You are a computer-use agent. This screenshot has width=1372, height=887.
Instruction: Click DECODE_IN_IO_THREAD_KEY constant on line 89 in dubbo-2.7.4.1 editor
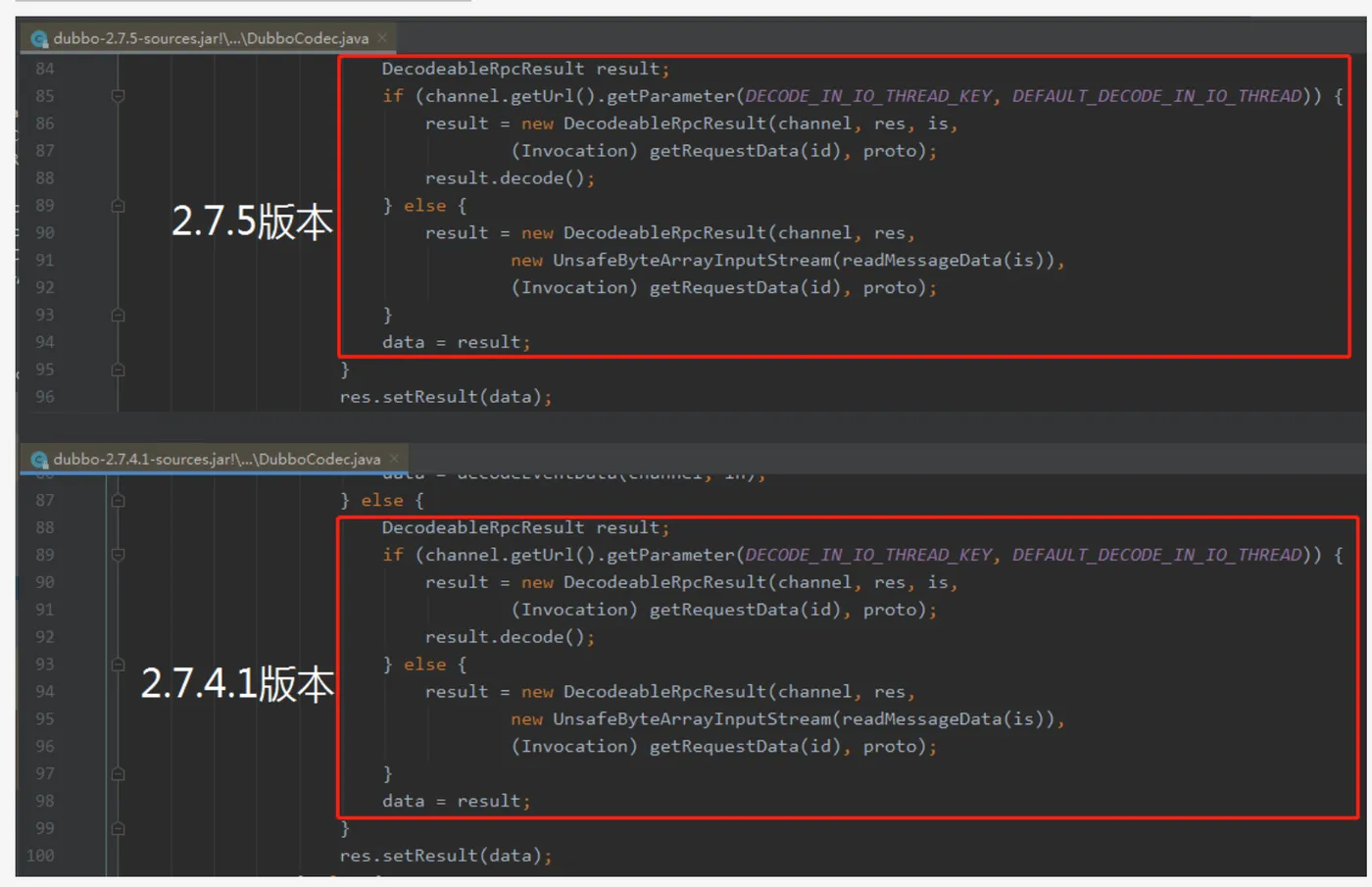868,555
